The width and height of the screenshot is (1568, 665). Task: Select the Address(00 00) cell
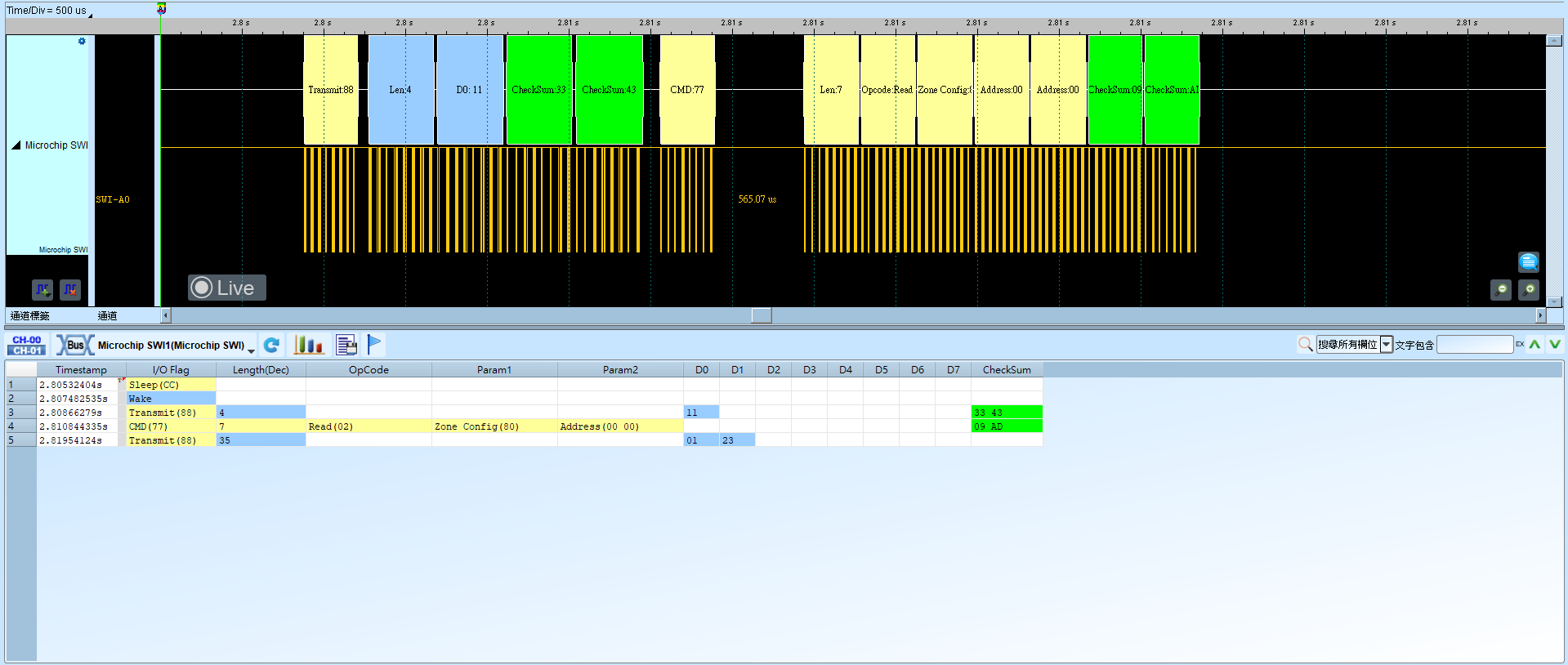coord(620,426)
